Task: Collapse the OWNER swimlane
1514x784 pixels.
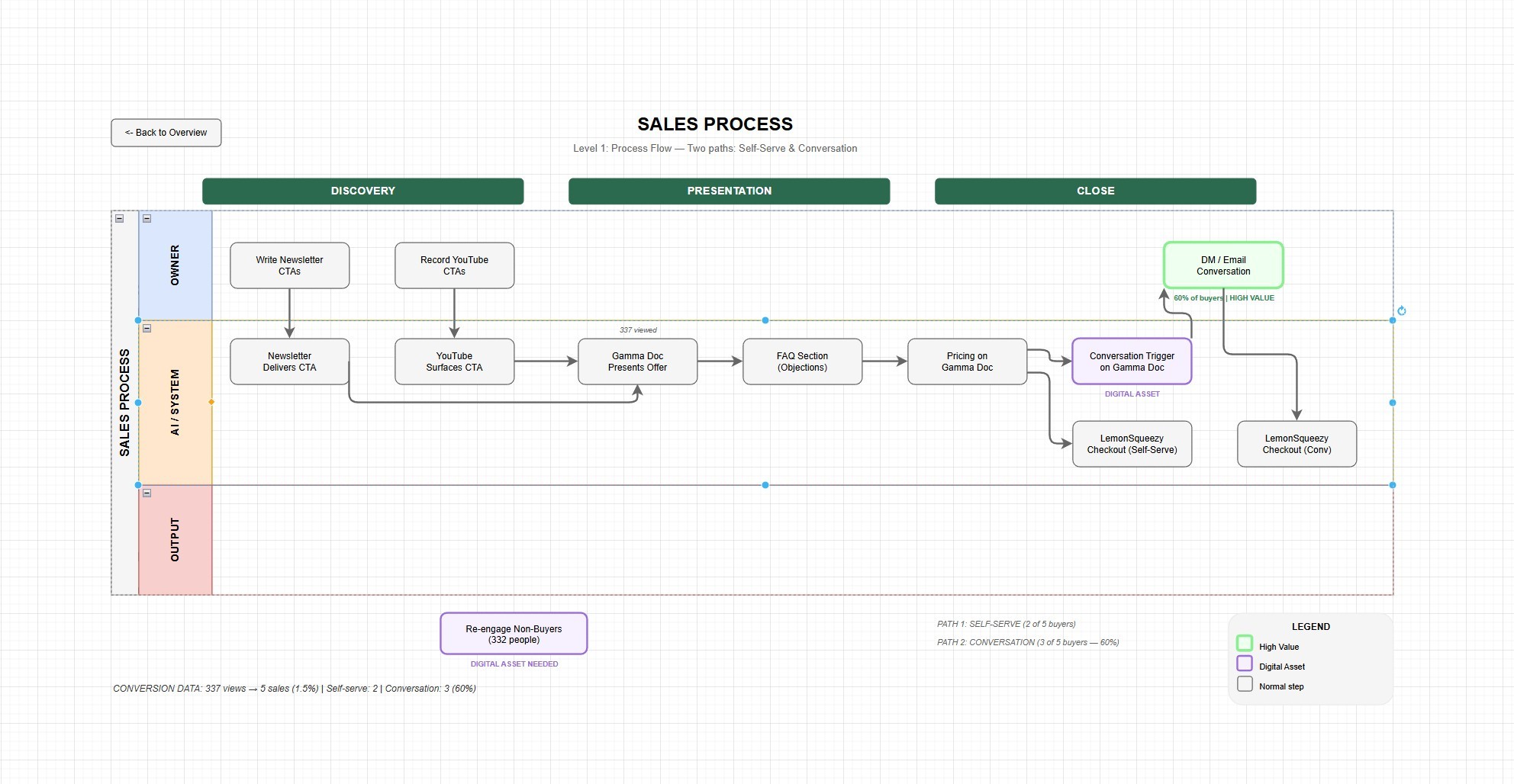Action: (147, 219)
